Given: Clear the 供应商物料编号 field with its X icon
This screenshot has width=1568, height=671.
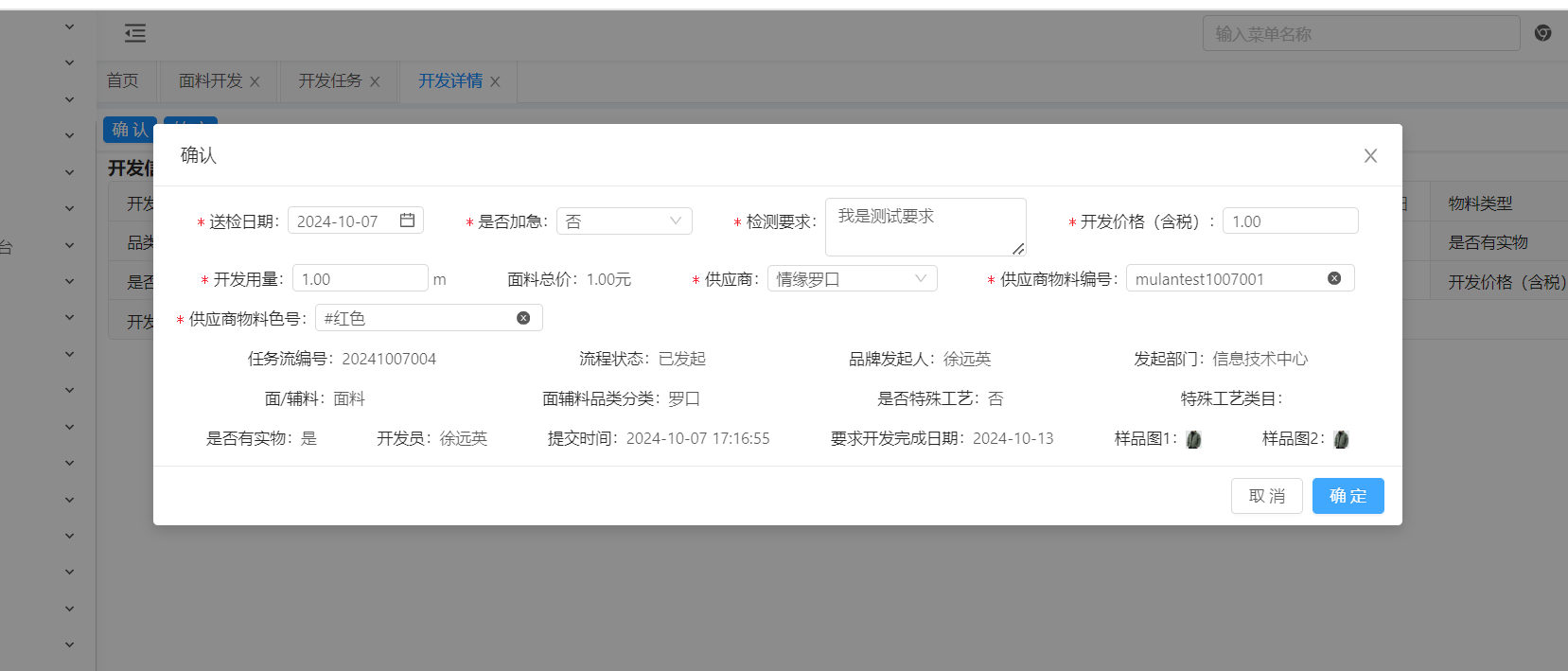Looking at the screenshot, I should pos(1334,278).
